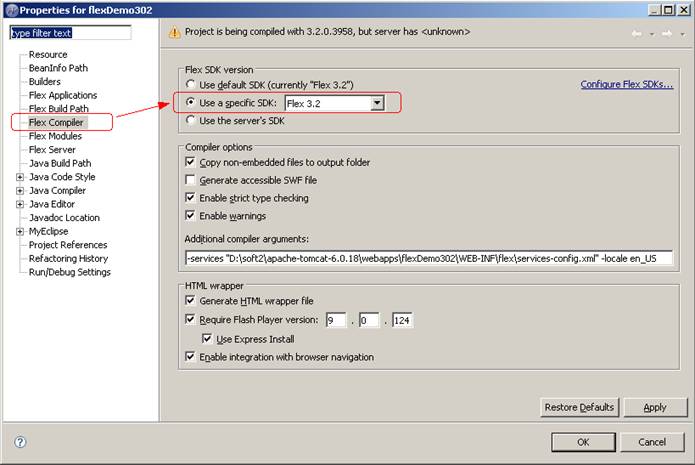Enable Generate accessible SWF file checkbox
Screen dimensions: 695x465
coord(190,180)
